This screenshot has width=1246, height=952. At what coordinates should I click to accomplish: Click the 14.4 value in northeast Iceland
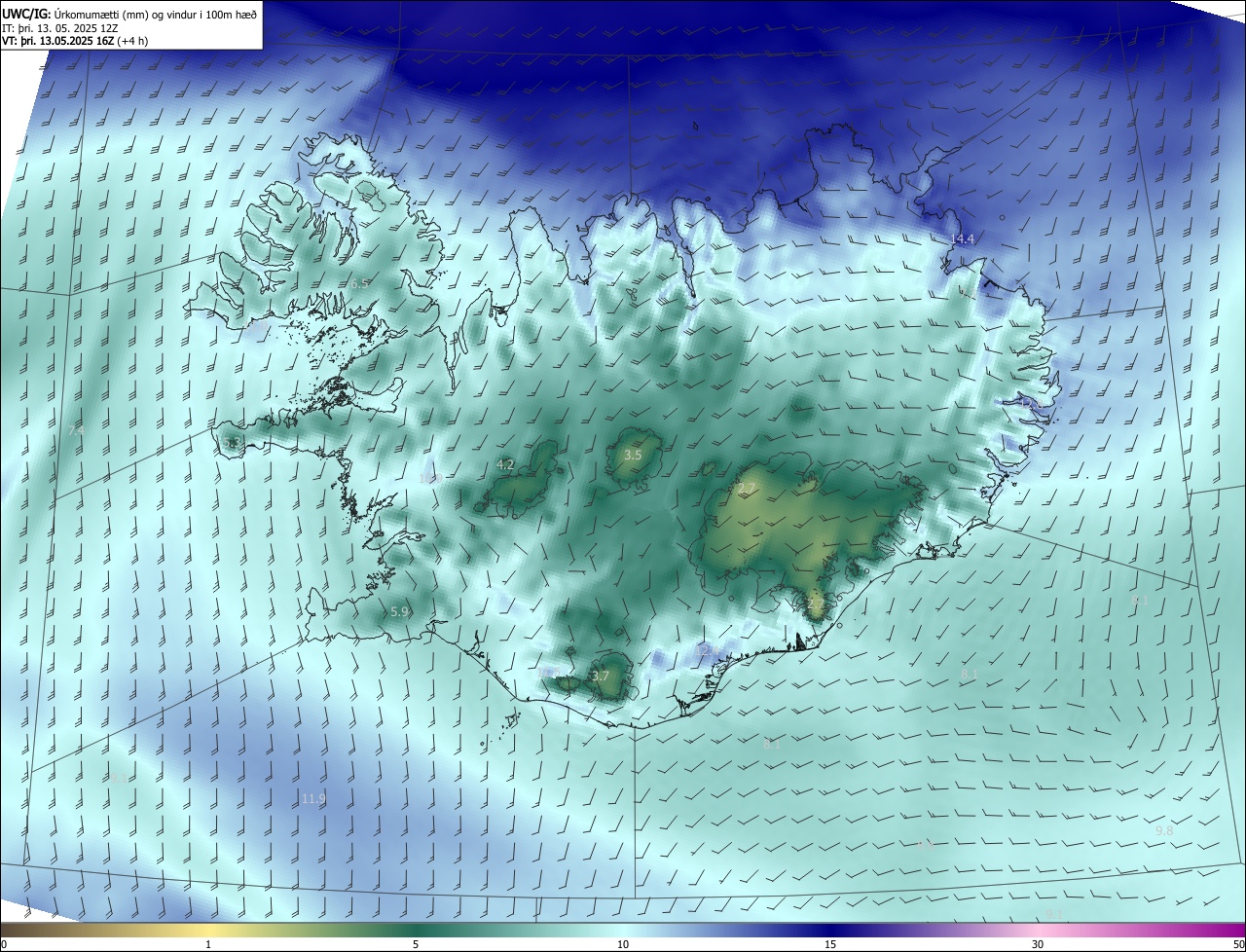tap(963, 238)
